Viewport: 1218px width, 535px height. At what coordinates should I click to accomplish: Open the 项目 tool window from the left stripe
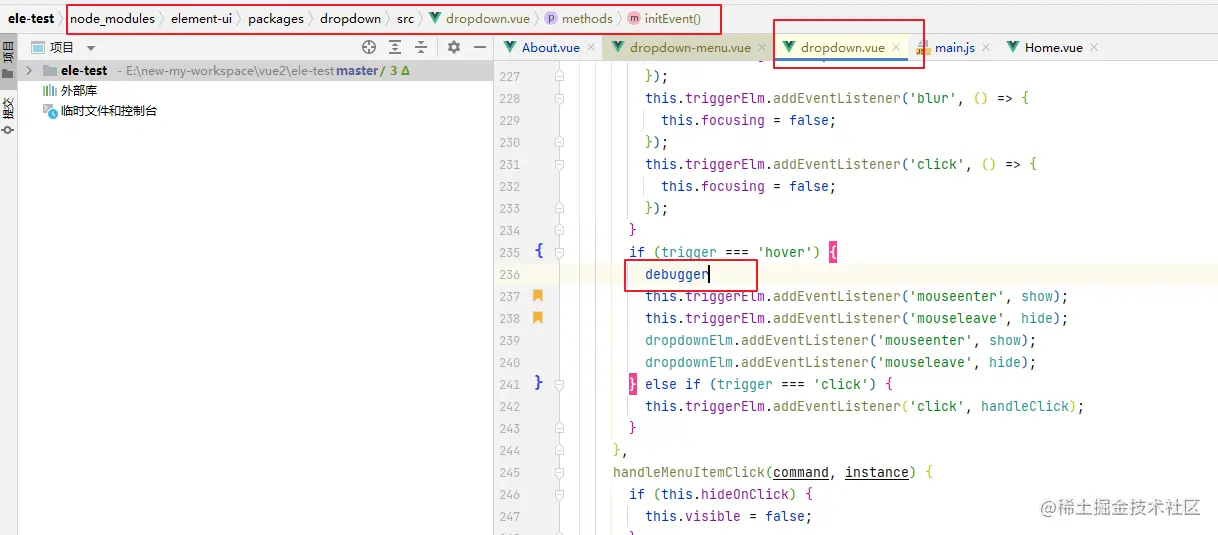8,58
